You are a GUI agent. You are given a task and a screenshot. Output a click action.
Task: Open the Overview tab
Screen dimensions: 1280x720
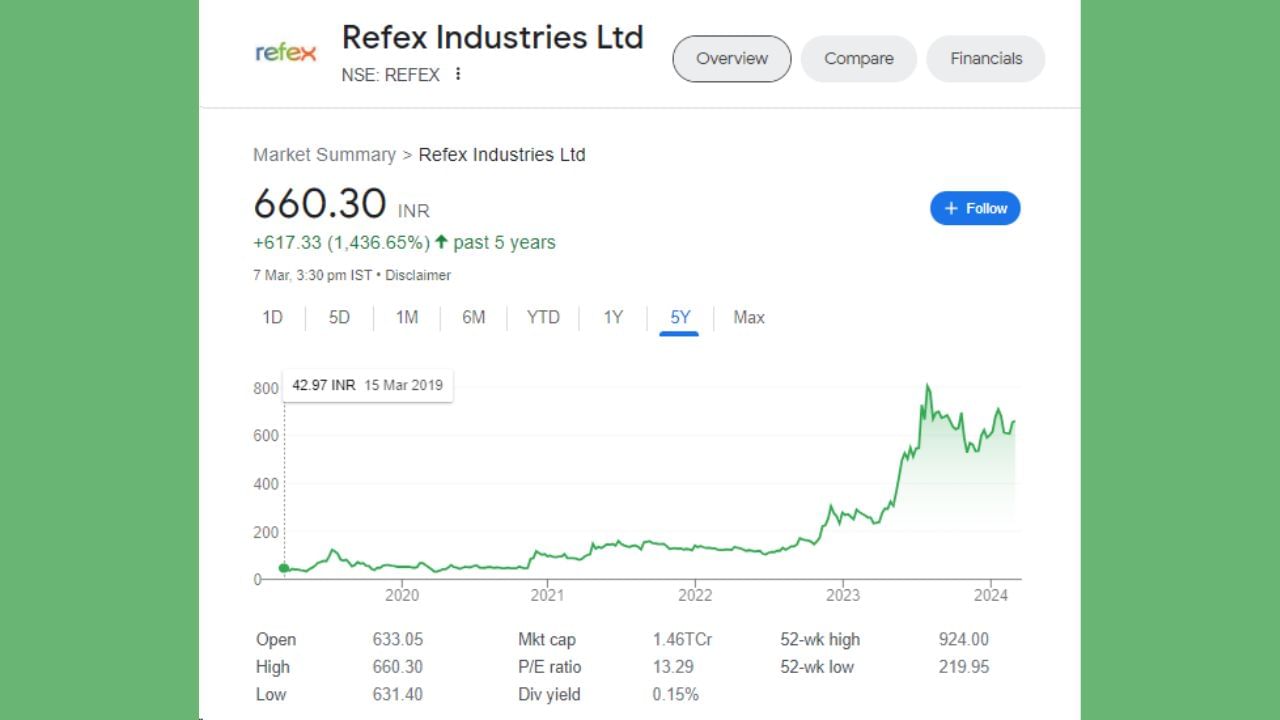coord(731,59)
